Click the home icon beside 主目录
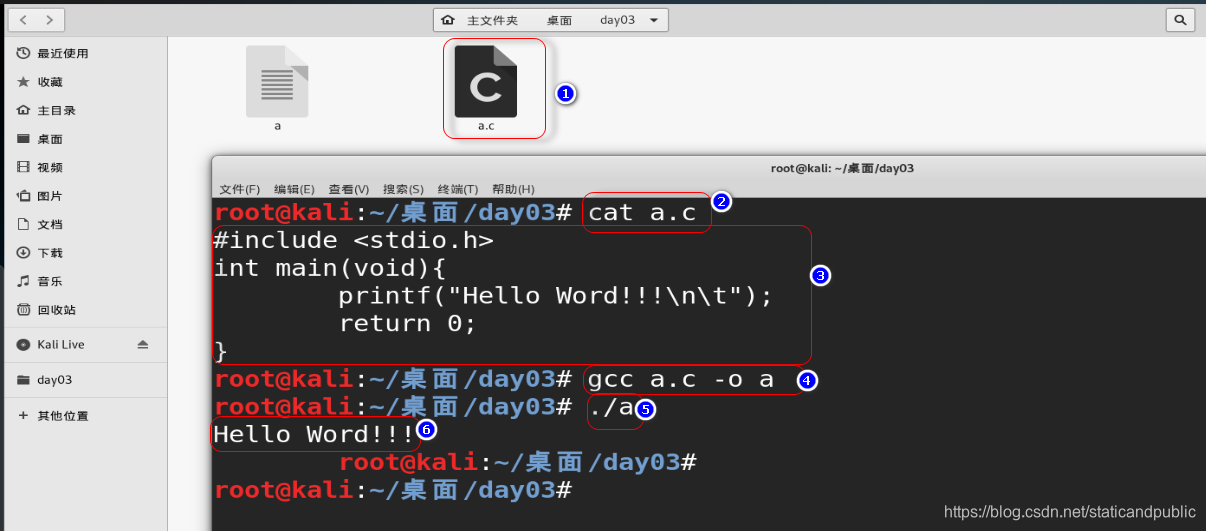 pos(23,110)
